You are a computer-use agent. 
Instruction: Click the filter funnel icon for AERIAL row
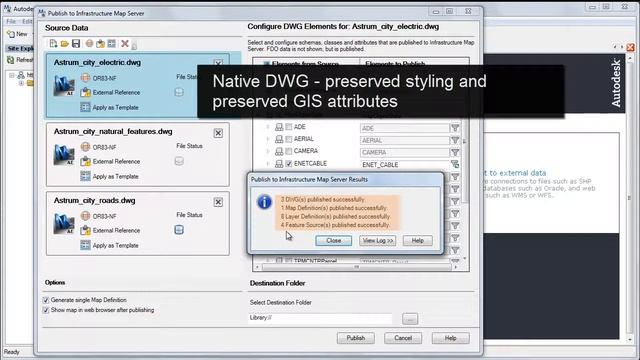(455, 140)
